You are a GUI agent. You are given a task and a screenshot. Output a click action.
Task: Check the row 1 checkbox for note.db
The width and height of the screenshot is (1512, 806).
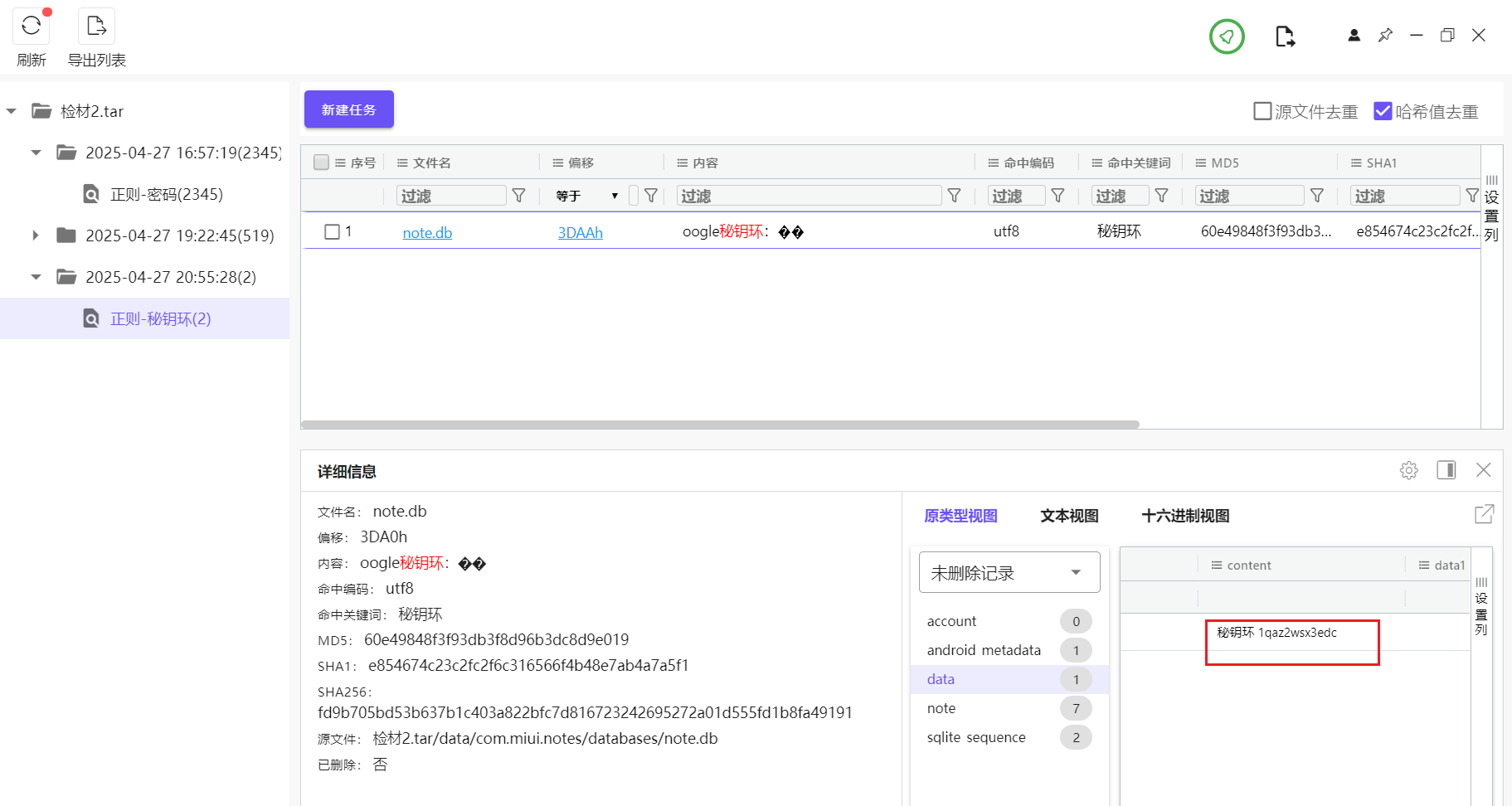click(333, 232)
